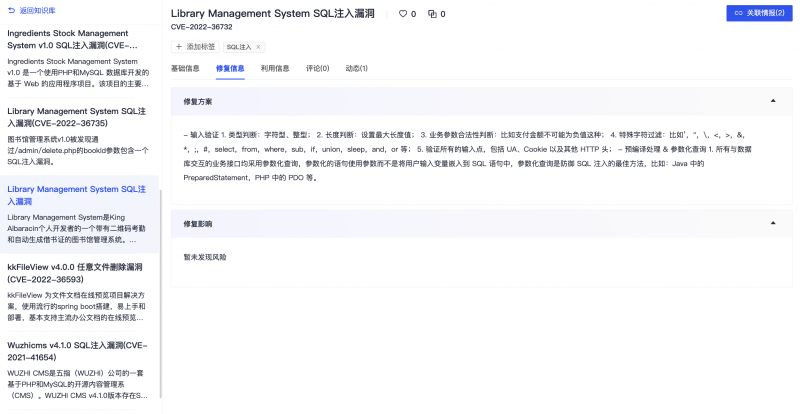This screenshot has height=414, width=800.
Task: Open Ingredients Stock Management System v1.0 entry
Action: click(x=79, y=60)
